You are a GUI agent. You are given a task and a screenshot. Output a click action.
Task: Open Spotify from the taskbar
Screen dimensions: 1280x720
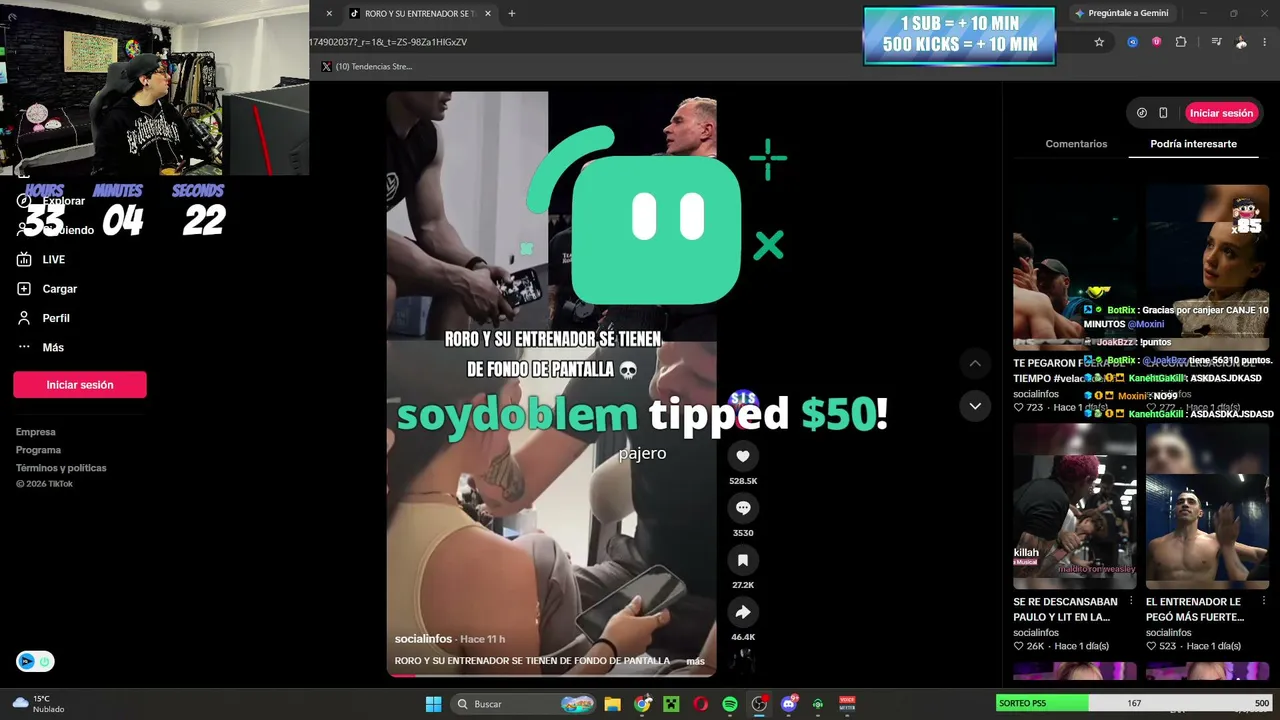pyautogui.click(x=730, y=704)
